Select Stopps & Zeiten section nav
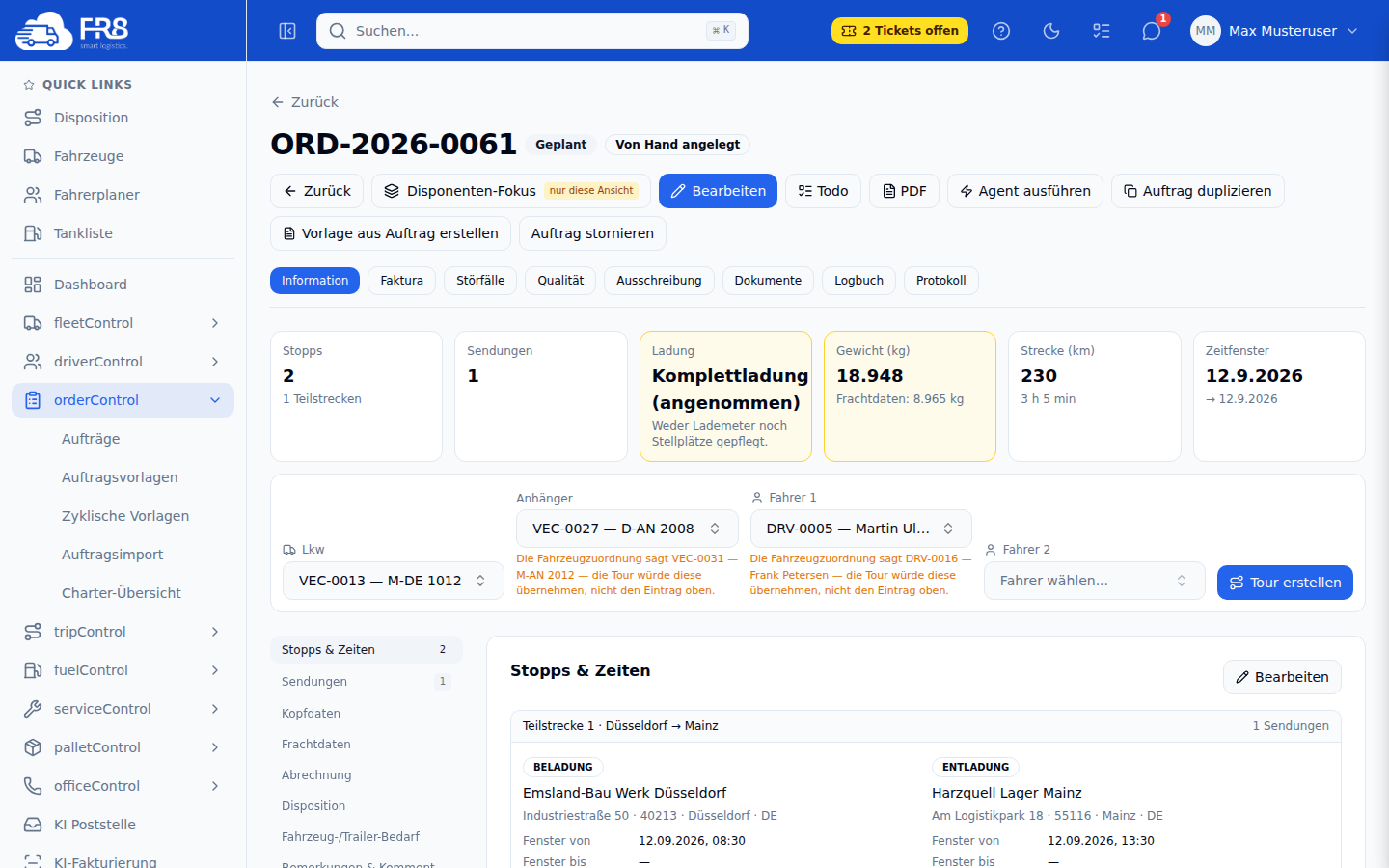 pyautogui.click(x=367, y=650)
